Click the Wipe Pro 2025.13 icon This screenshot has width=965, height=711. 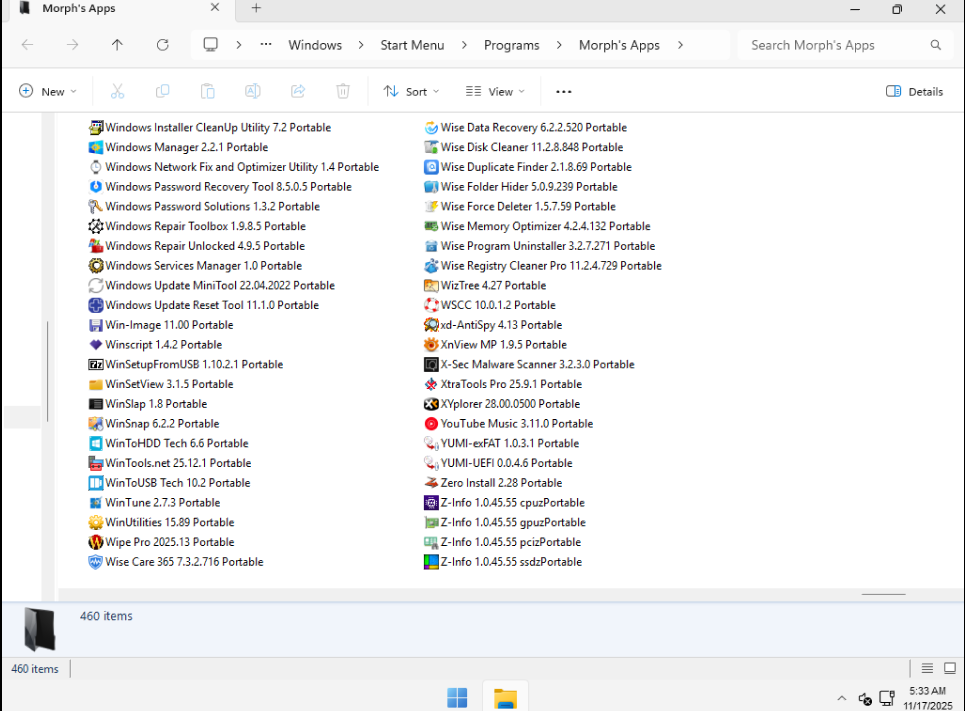tap(95, 542)
